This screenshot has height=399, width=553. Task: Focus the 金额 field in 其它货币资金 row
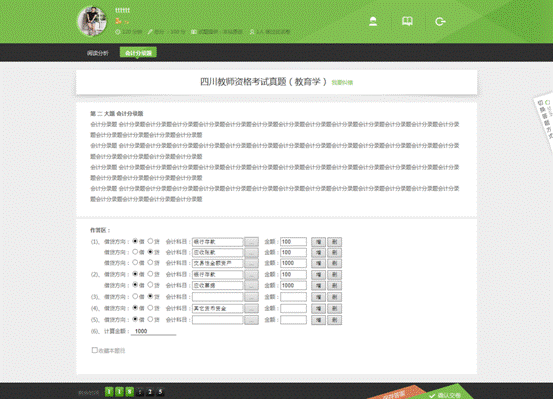[x=293, y=309]
